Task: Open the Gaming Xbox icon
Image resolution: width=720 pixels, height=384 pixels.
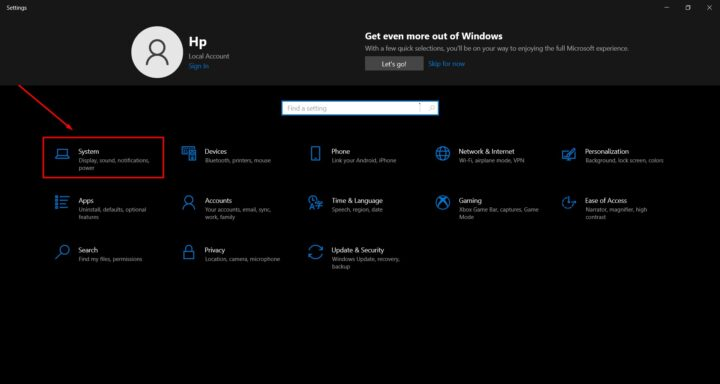Action: [443, 202]
